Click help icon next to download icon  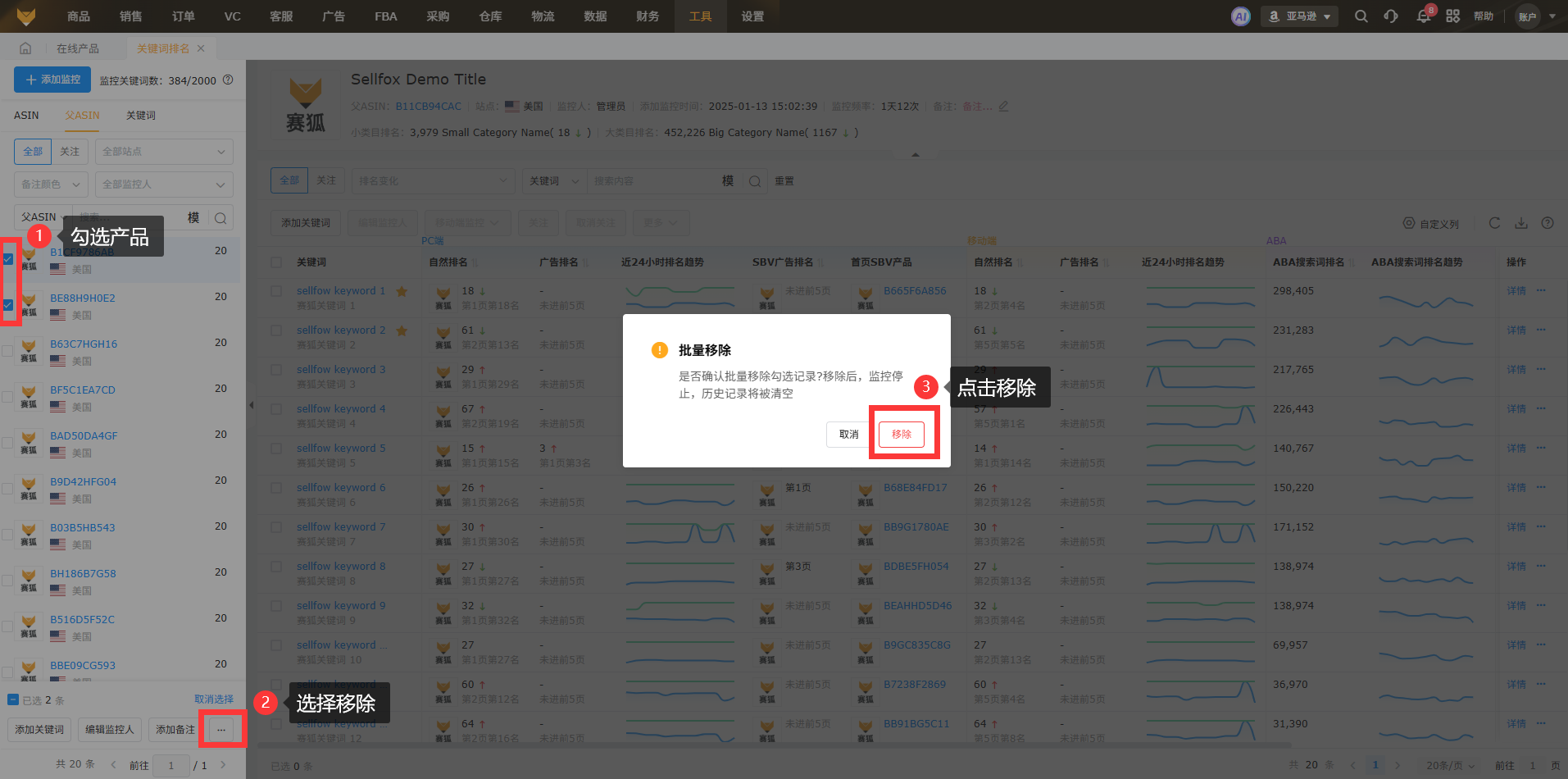(x=1548, y=223)
